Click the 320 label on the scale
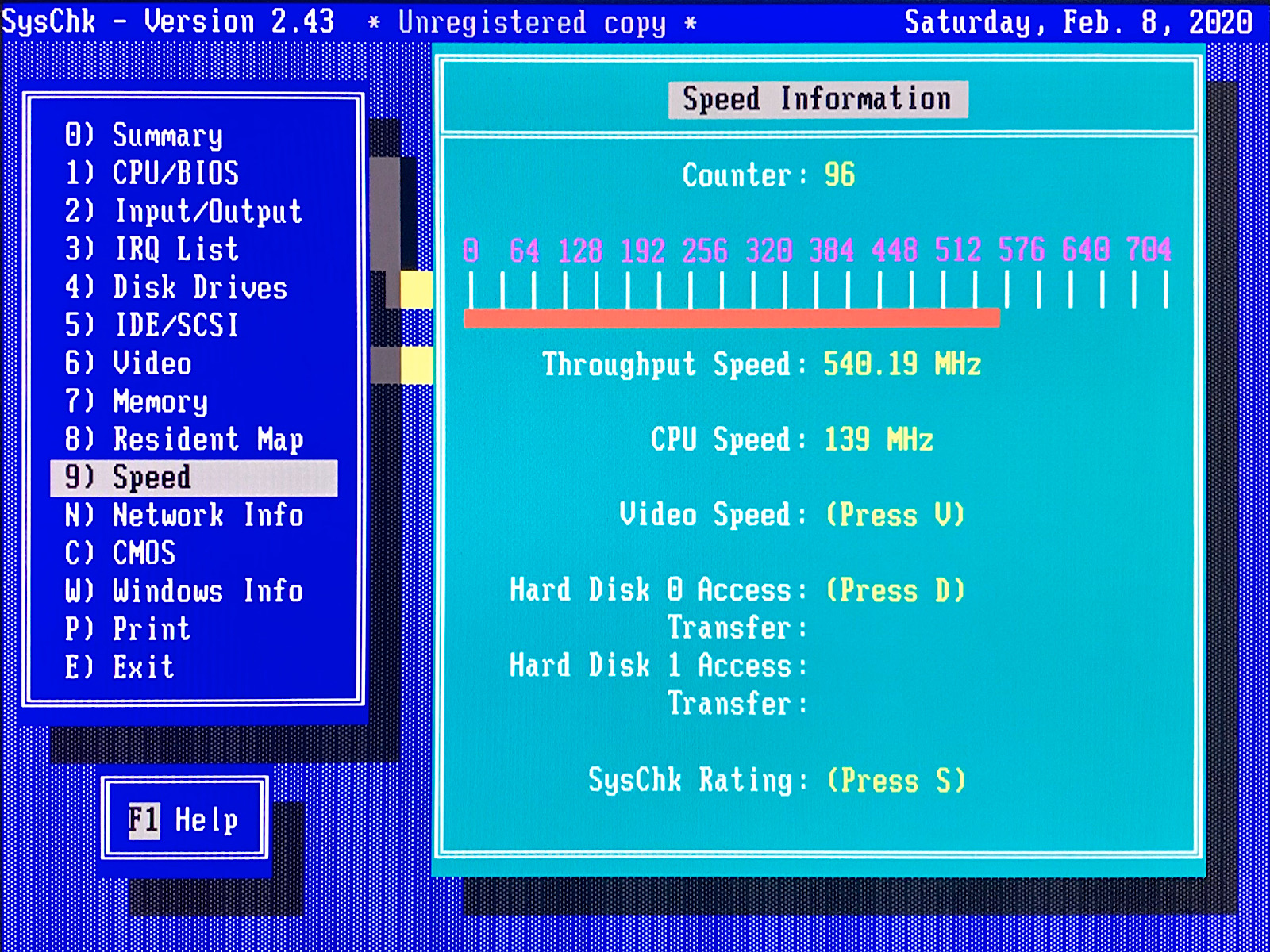 [x=768, y=251]
